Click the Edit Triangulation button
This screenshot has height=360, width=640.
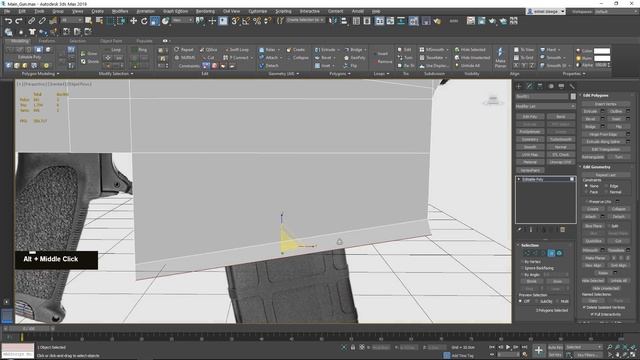coord(605,149)
